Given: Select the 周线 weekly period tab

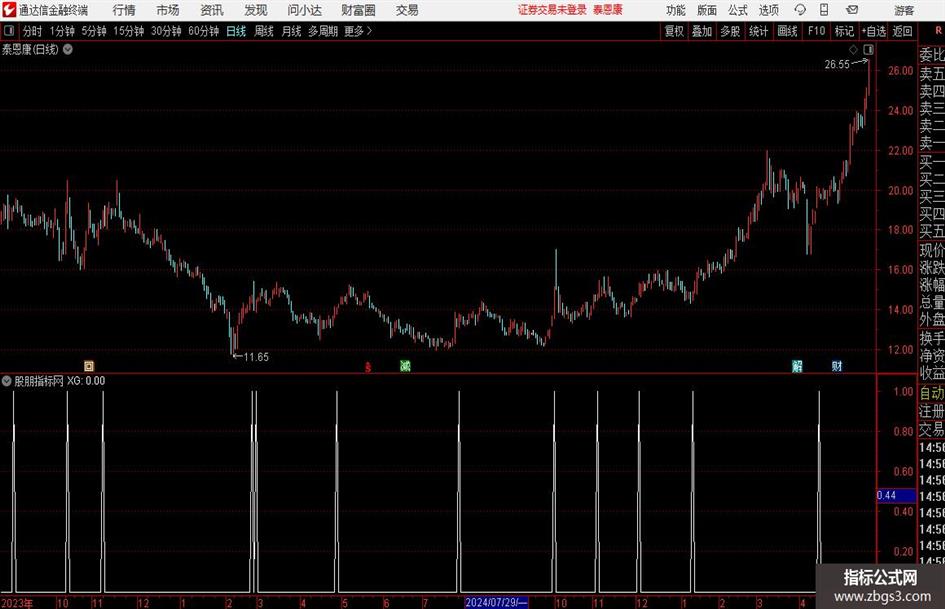Looking at the screenshot, I should 264,31.
